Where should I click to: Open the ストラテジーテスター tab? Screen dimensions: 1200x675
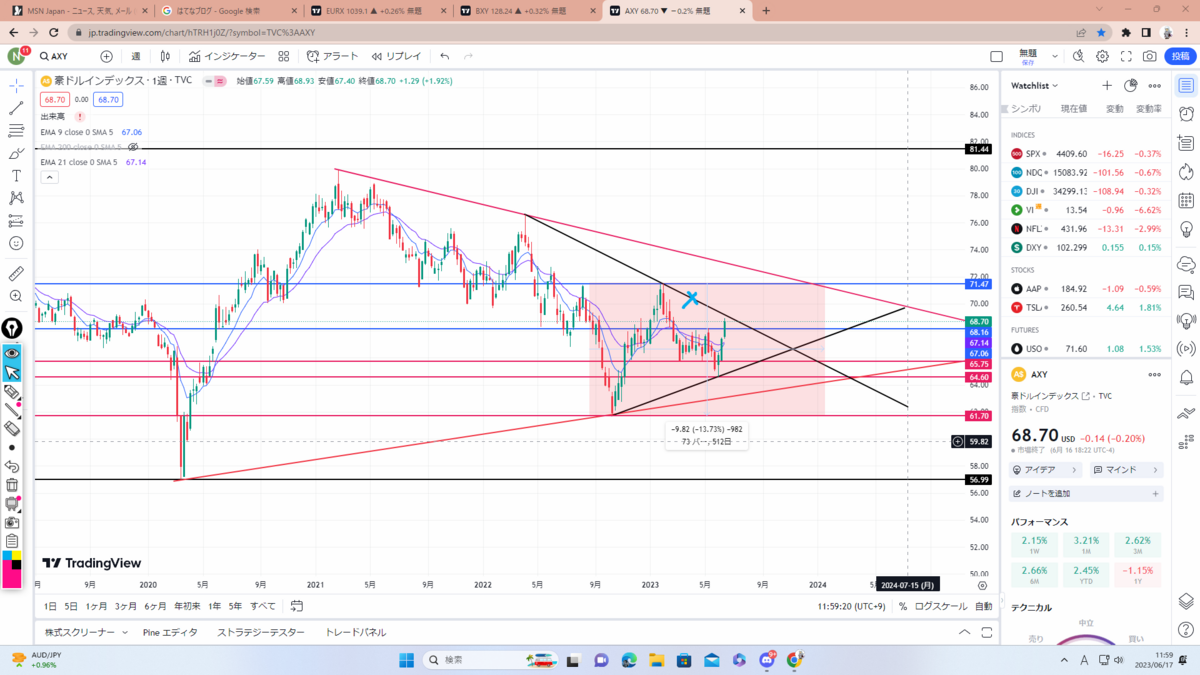pyautogui.click(x=261, y=632)
